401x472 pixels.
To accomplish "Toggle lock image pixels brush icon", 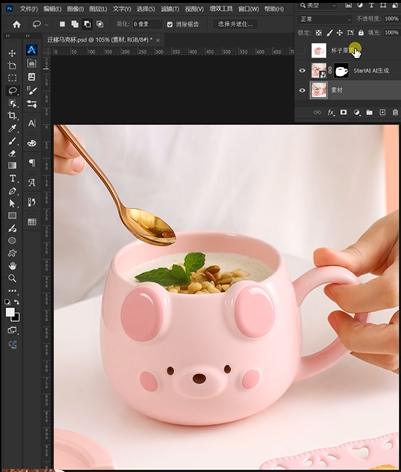I will click(x=329, y=33).
